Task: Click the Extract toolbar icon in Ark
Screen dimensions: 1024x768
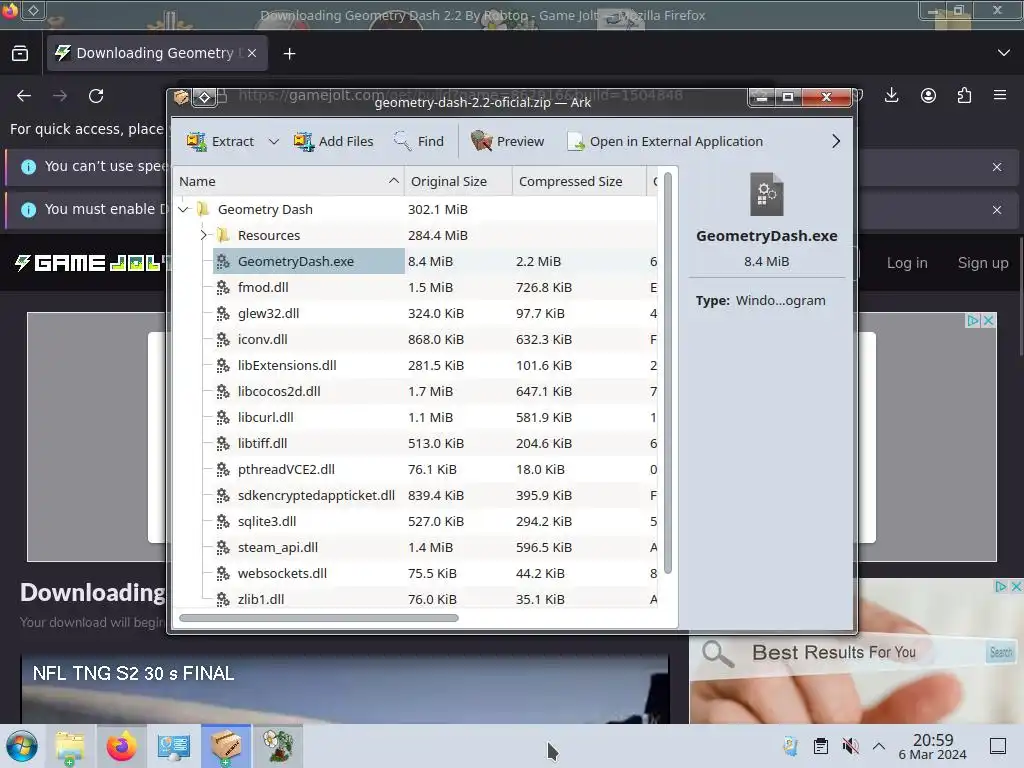Action: tap(197, 141)
